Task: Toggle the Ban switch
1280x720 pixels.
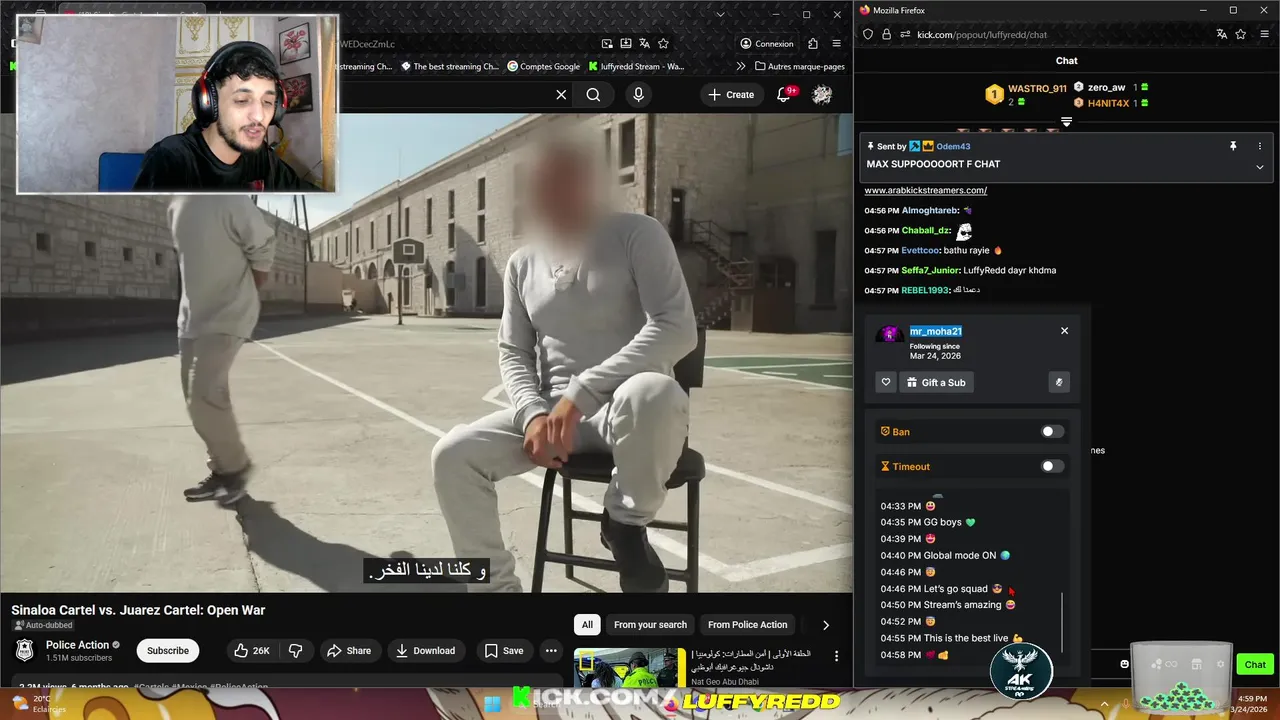Action: (x=1052, y=432)
